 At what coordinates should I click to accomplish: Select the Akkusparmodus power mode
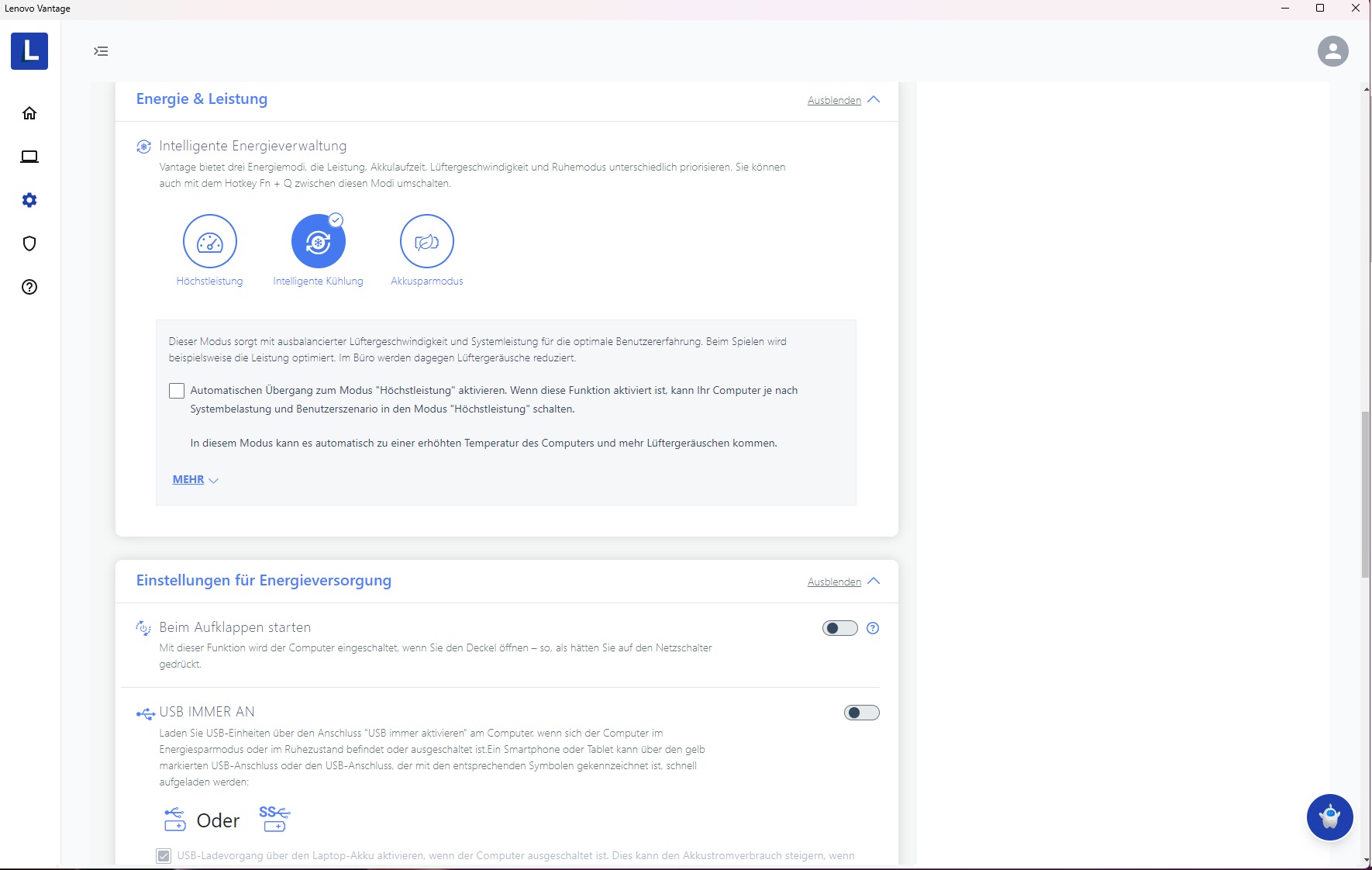click(x=426, y=241)
